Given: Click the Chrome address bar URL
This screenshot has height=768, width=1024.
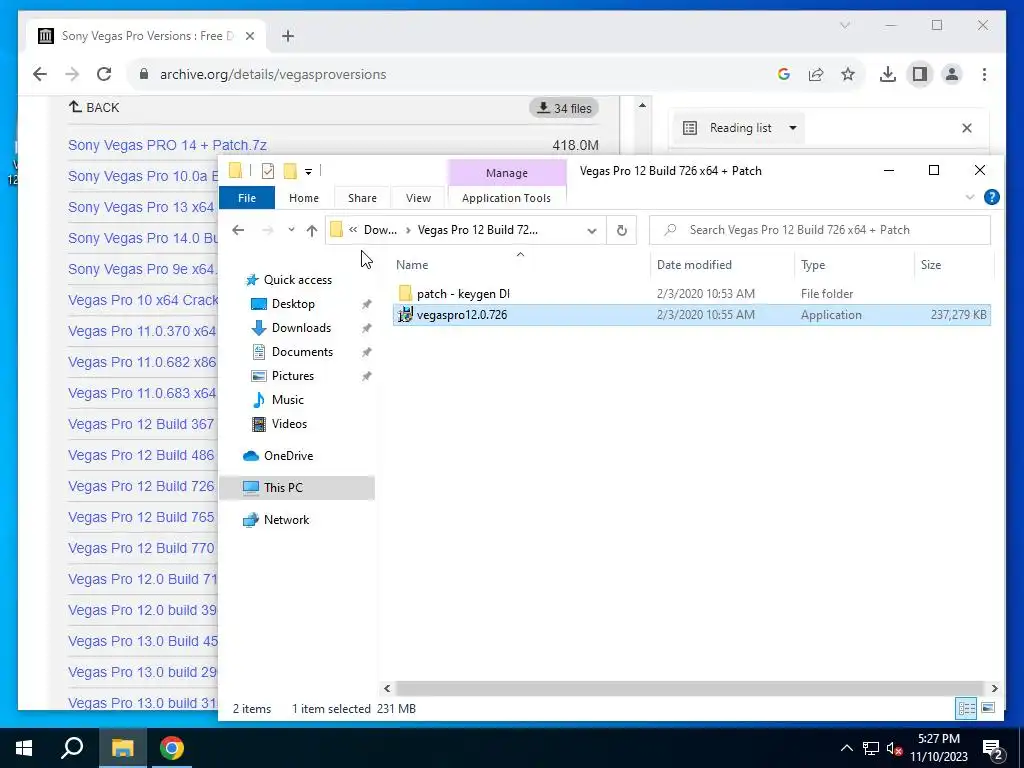Looking at the screenshot, I should coord(273,74).
